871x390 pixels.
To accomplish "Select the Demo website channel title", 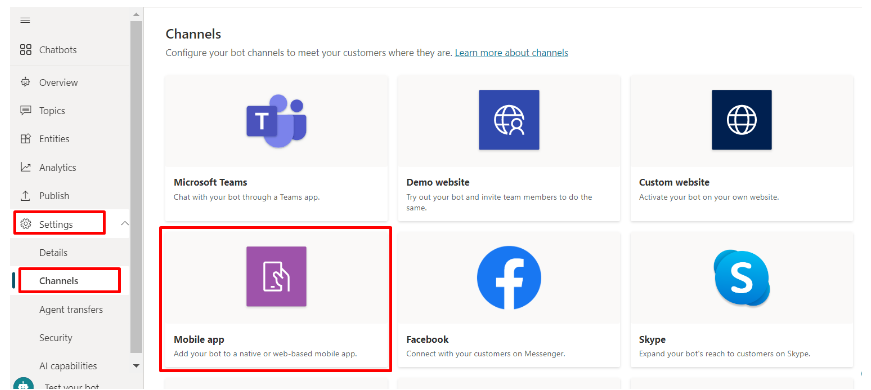I will [438, 183].
